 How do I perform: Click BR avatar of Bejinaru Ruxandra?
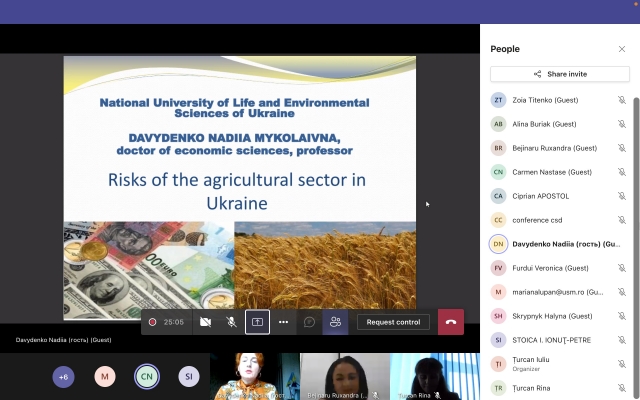pyautogui.click(x=498, y=148)
